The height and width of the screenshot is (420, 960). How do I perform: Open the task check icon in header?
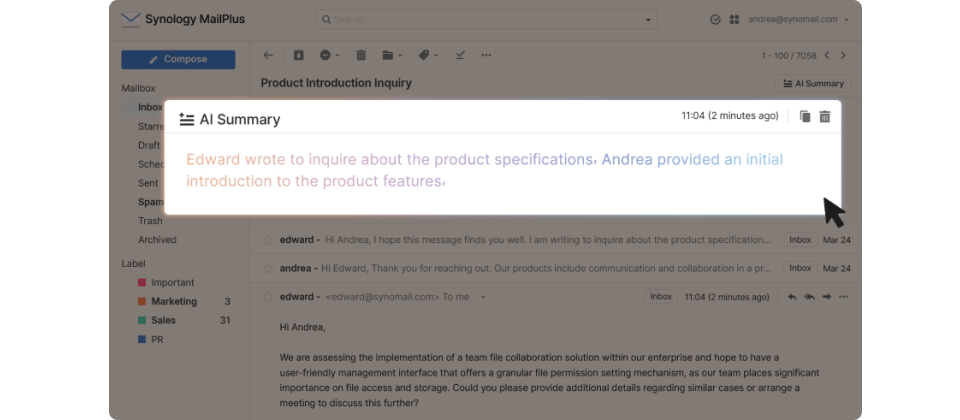pos(715,19)
